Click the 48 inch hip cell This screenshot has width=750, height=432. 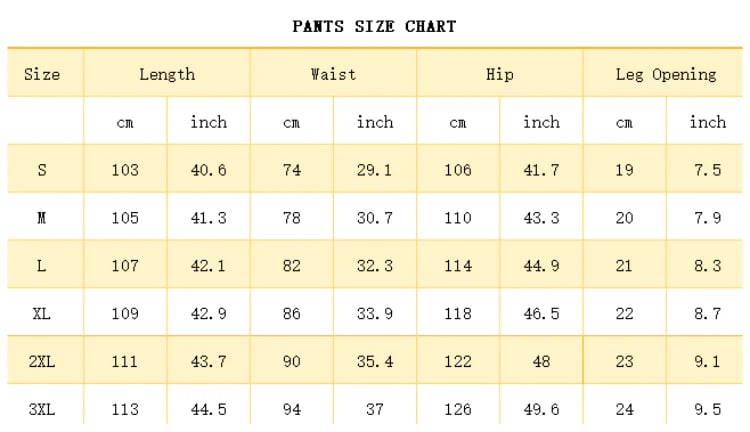[541, 362]
